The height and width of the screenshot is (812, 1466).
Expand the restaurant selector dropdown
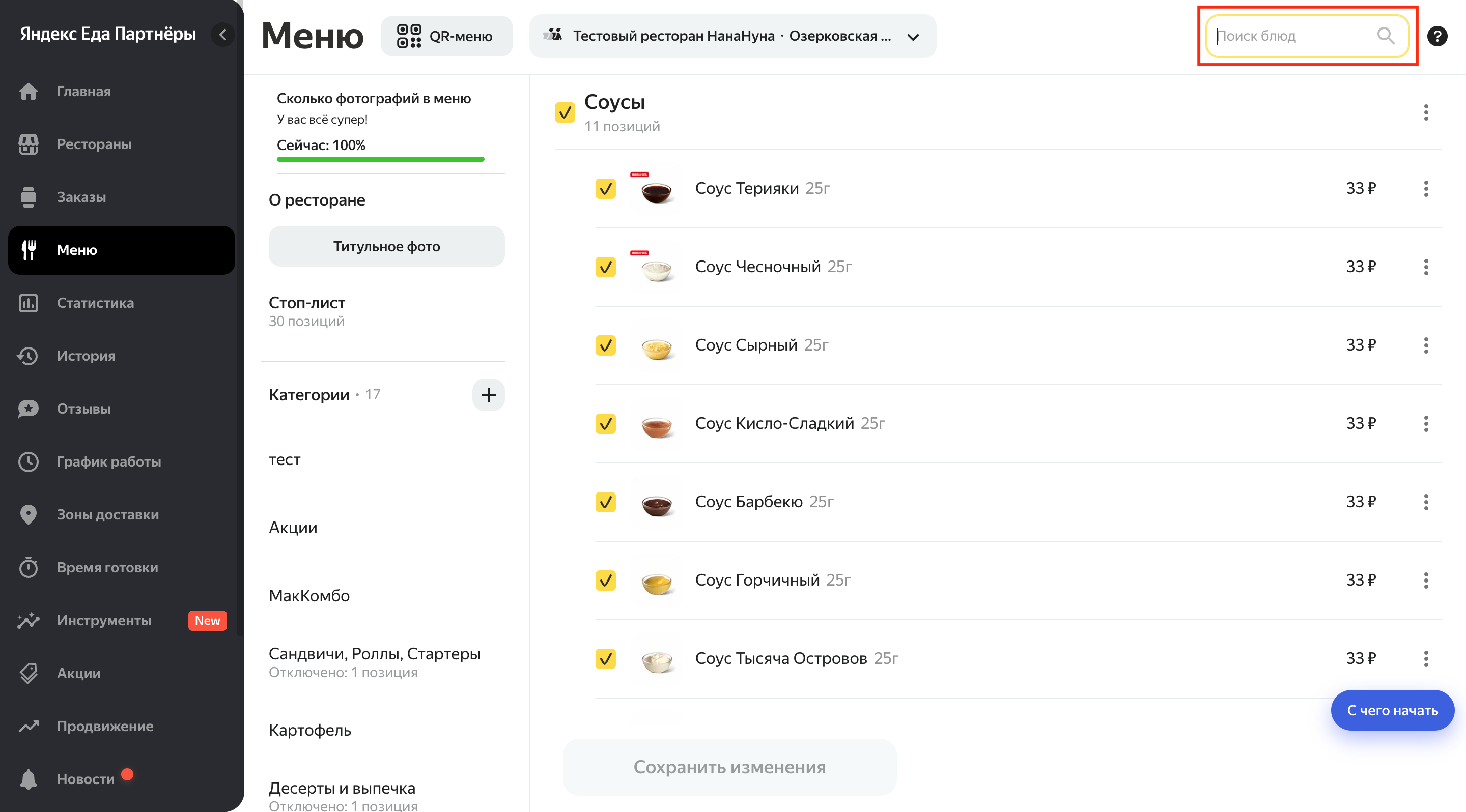tap(732, 36)
